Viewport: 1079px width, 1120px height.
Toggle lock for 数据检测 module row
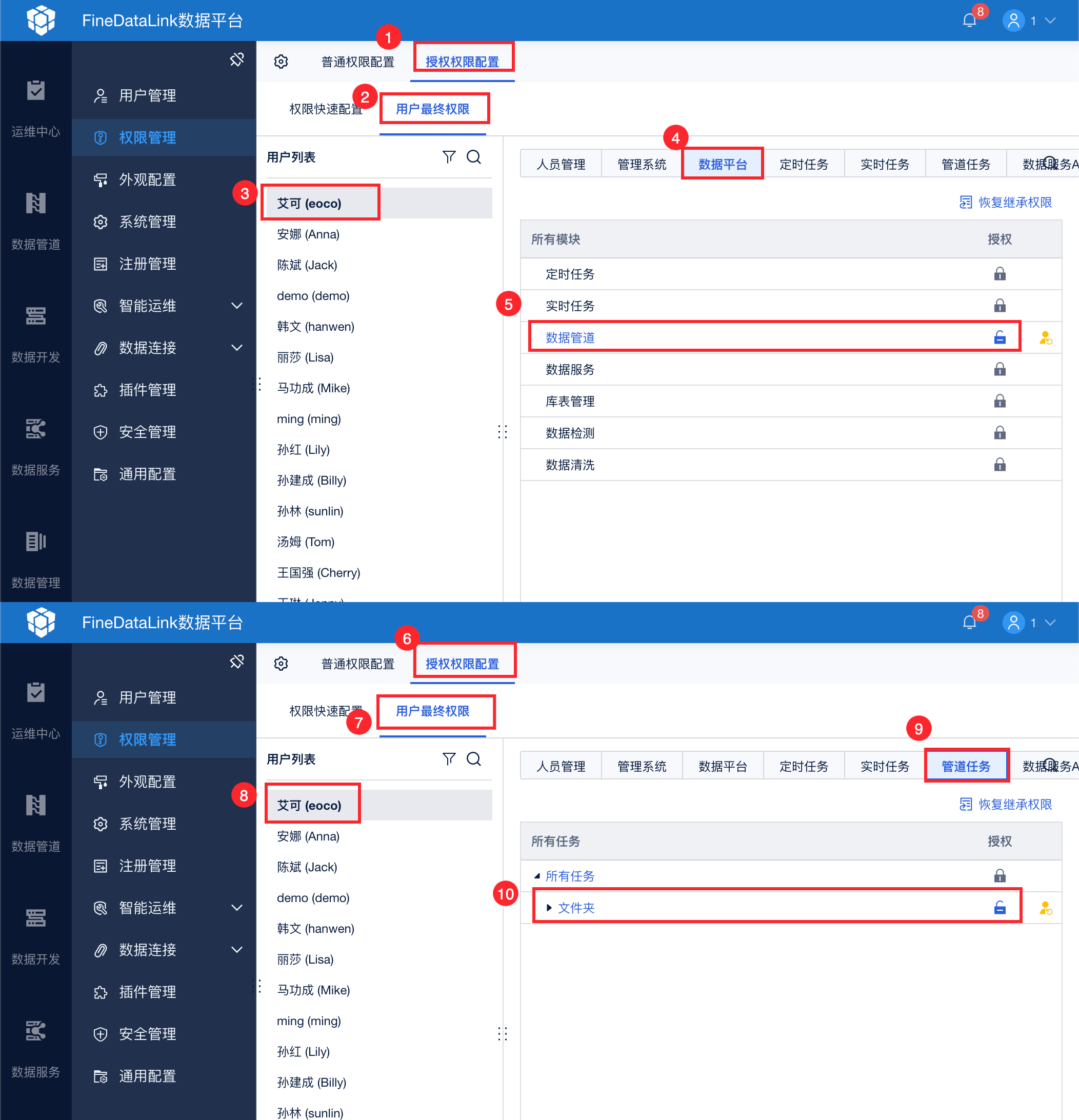[1000, 433]
